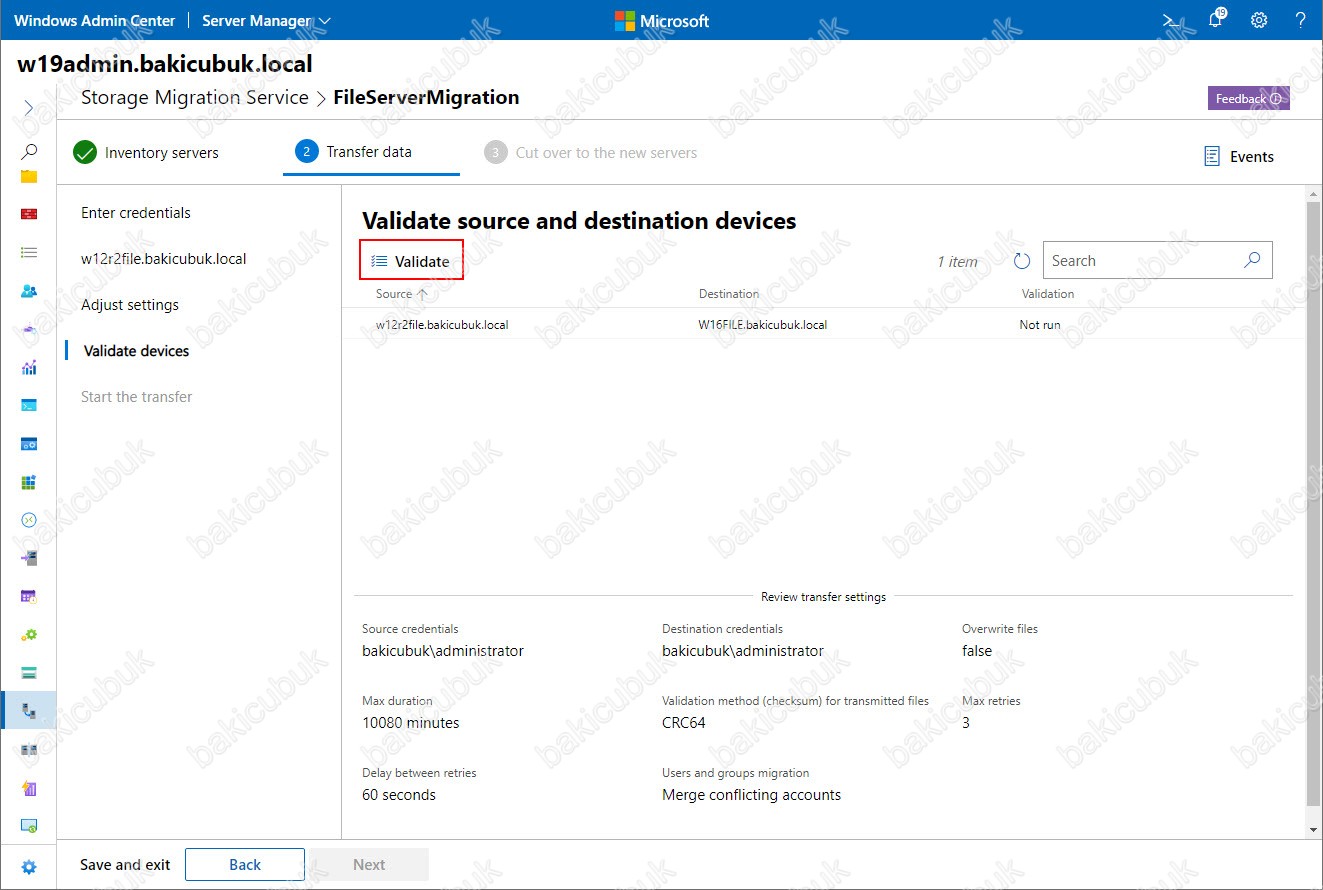Screen dimensions: 1323x890
Task: Open the Services green gears icon
Action: (x=29, y=635)
